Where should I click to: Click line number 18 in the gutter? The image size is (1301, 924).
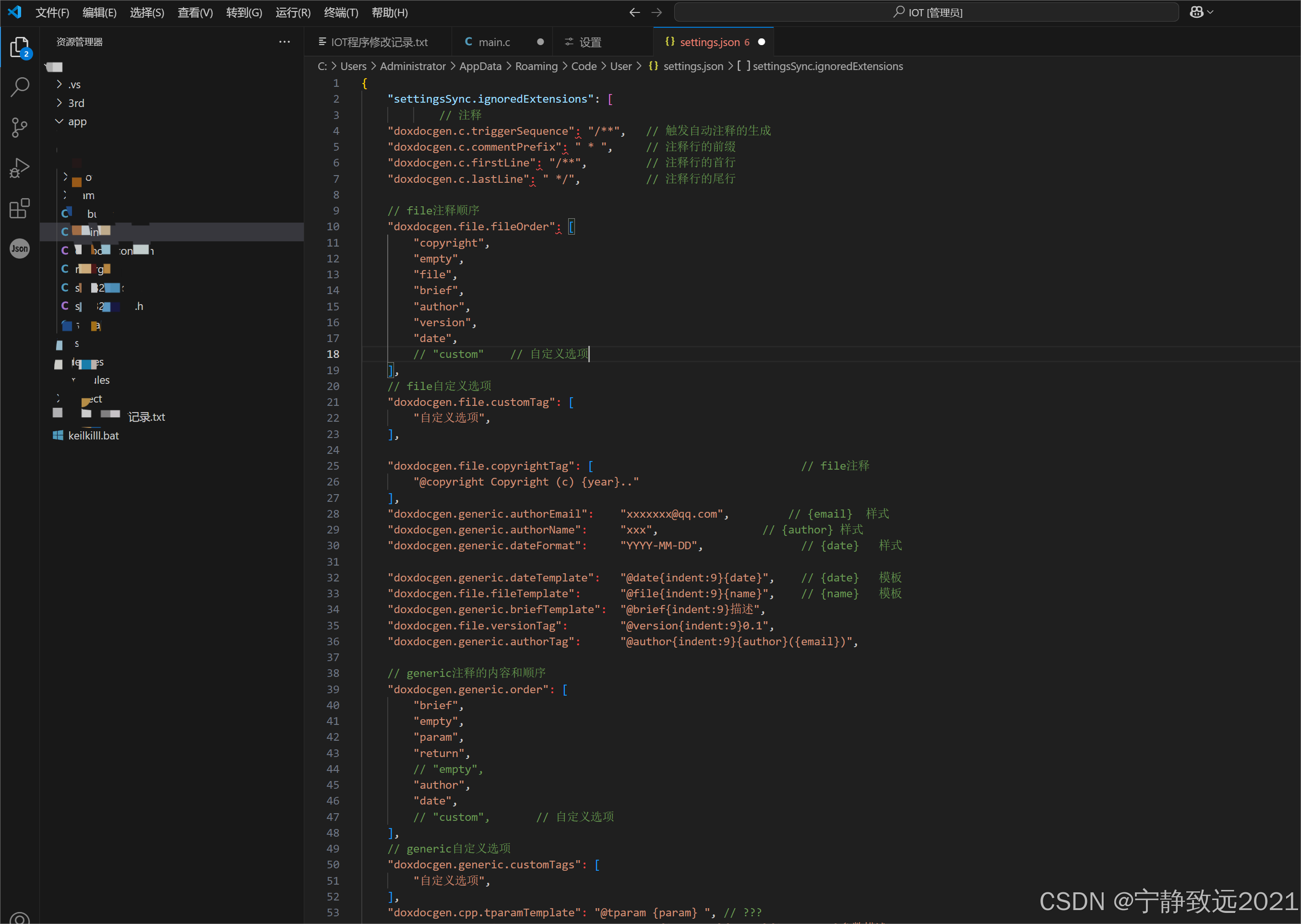(x=333, y=354)
